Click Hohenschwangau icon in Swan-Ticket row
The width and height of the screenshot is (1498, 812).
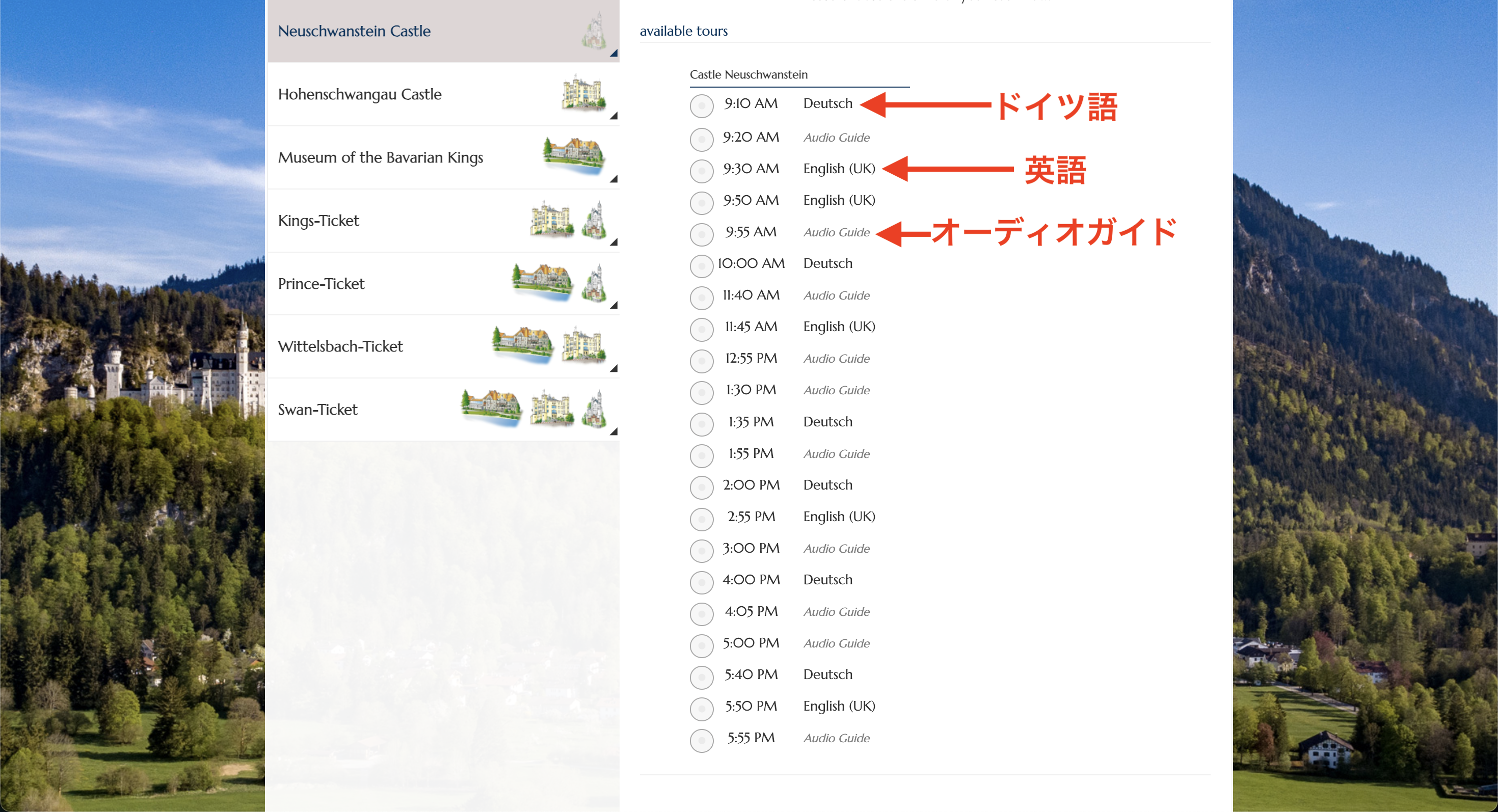point(552,408)
